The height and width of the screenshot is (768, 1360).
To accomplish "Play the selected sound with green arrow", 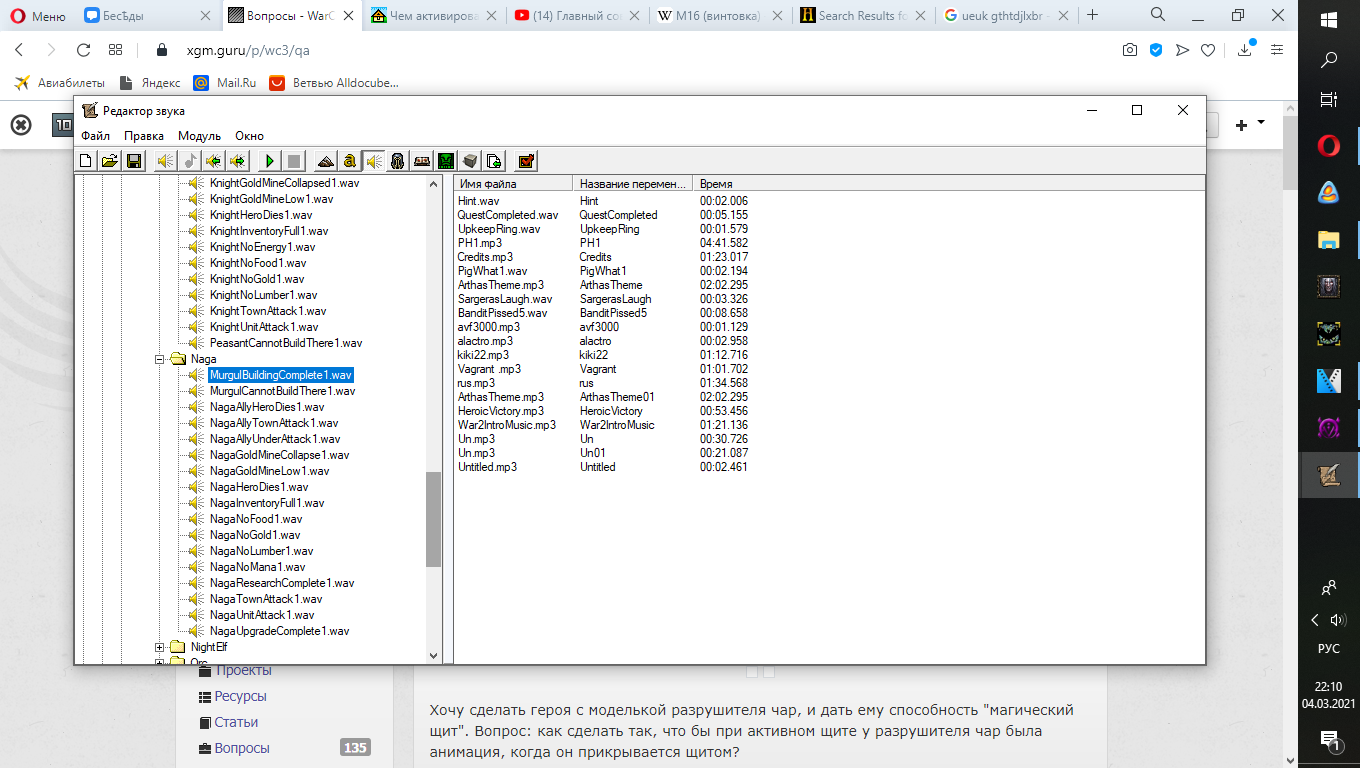I will coord(270,160).
